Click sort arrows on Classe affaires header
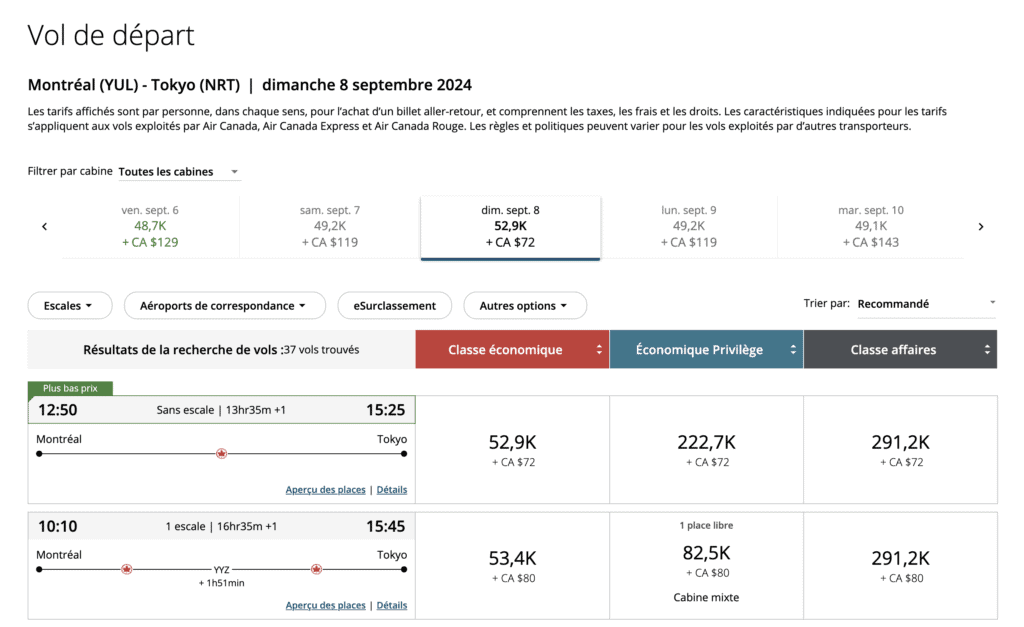1024x627 pixels. click(986, 350)
